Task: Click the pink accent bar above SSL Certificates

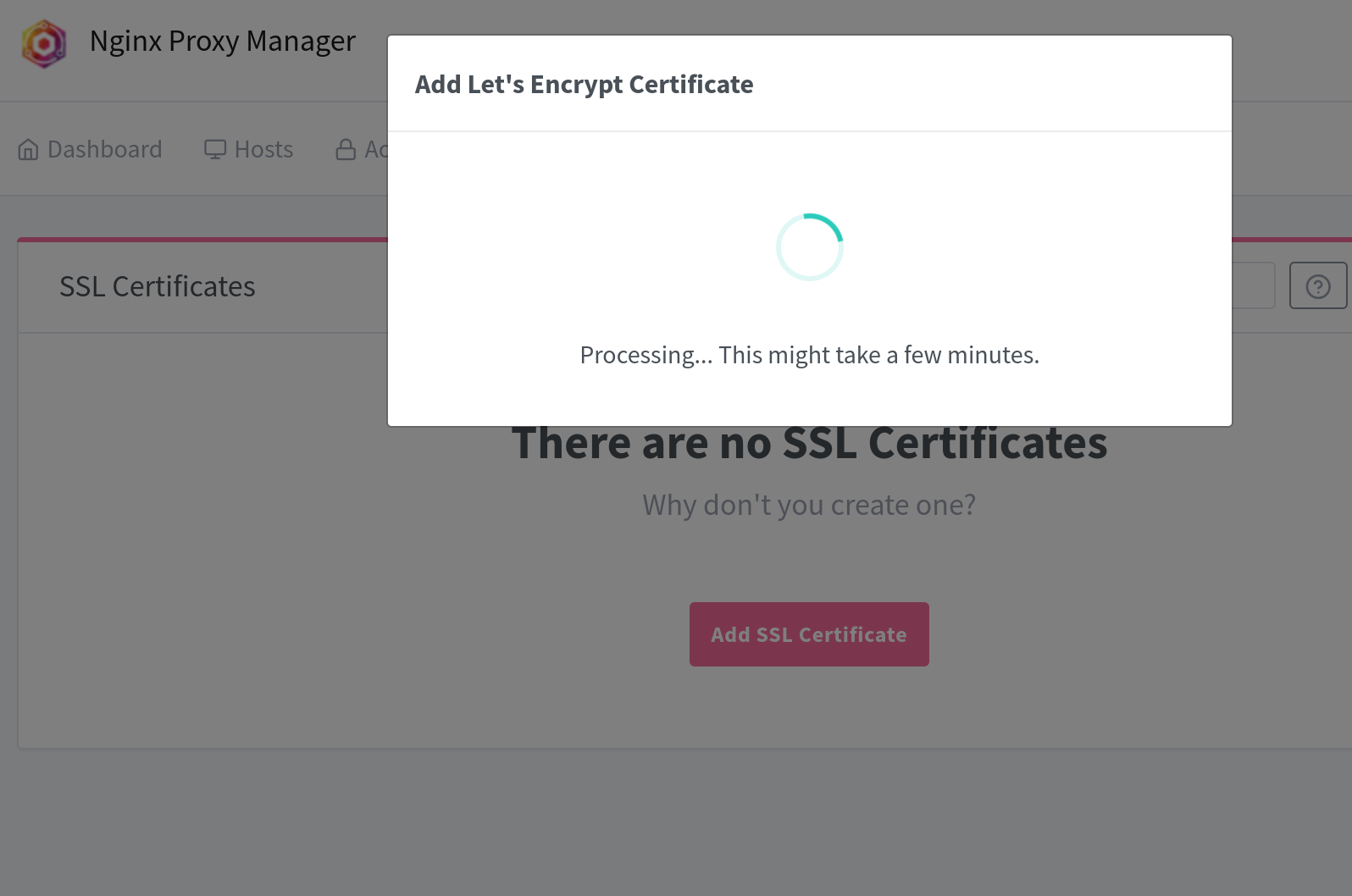Action: pos(203,240)
